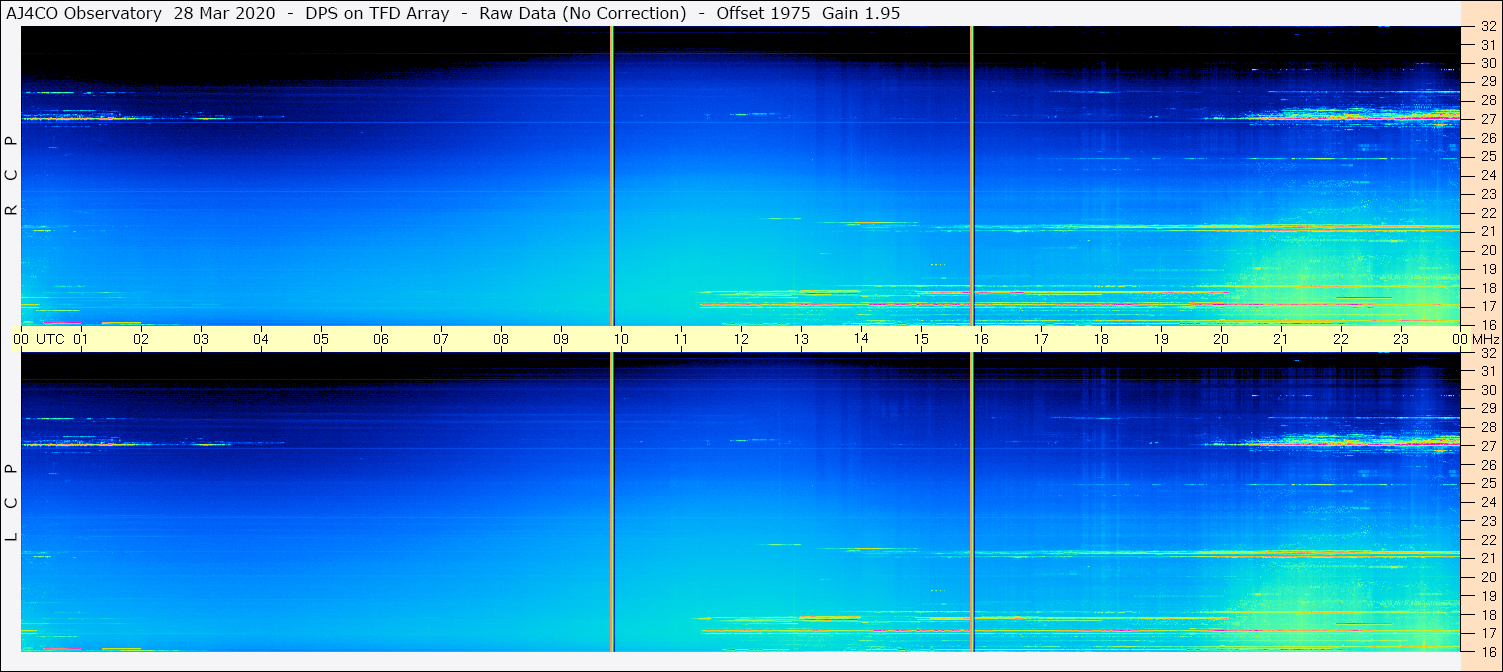Screen dimensions: 1503x672
Task: Click LCP vertical marker line just before 10 UTC
Action: click(x=611, y=502)
